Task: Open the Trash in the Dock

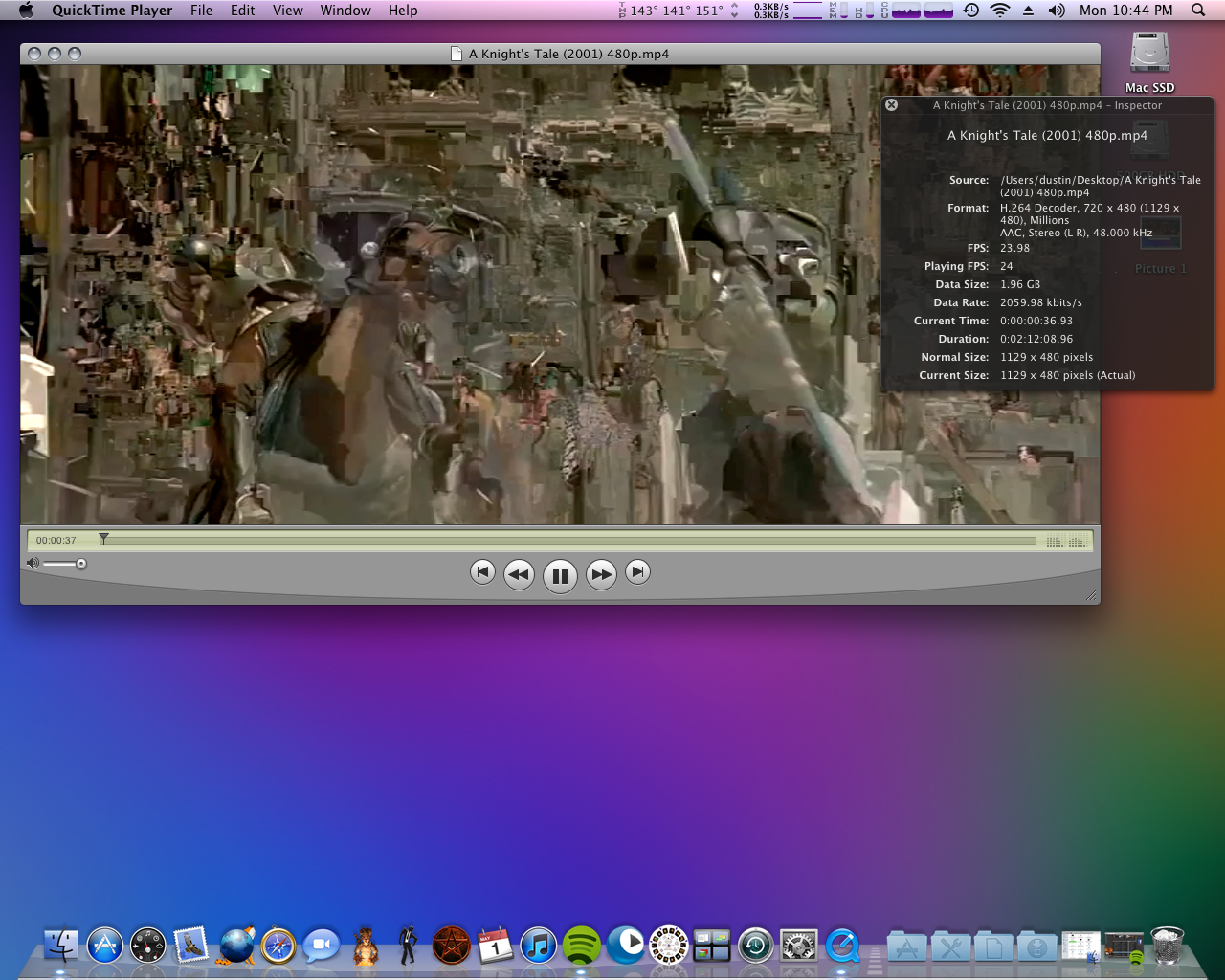Action: point(1167,946)
